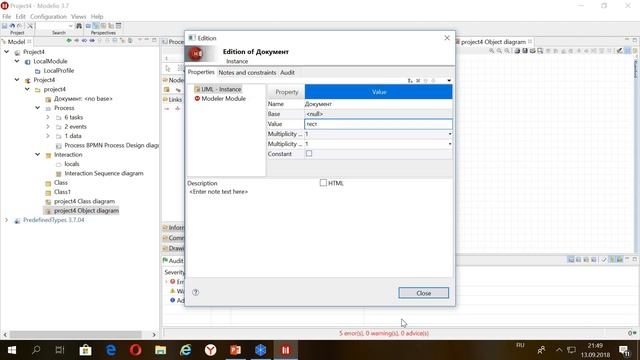Viewport: 640px width, 360px height.
Task: Enable the HTML checkbox for description
Action: (323, 183)
